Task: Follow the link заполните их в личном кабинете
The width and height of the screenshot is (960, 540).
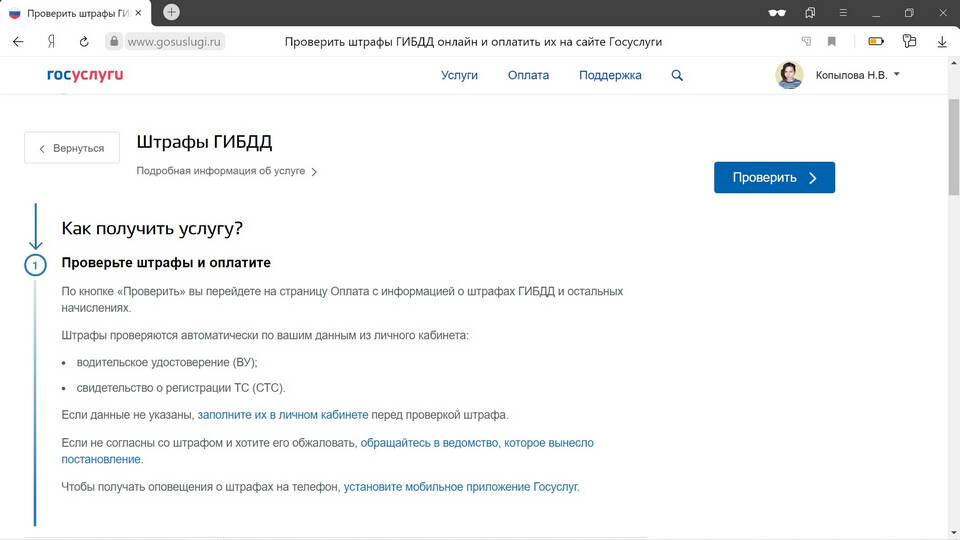Action: (x=283, y=414)
